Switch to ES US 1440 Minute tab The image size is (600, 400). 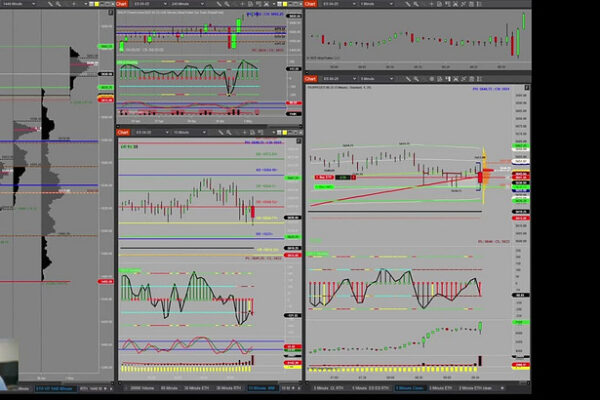[55, 388]
